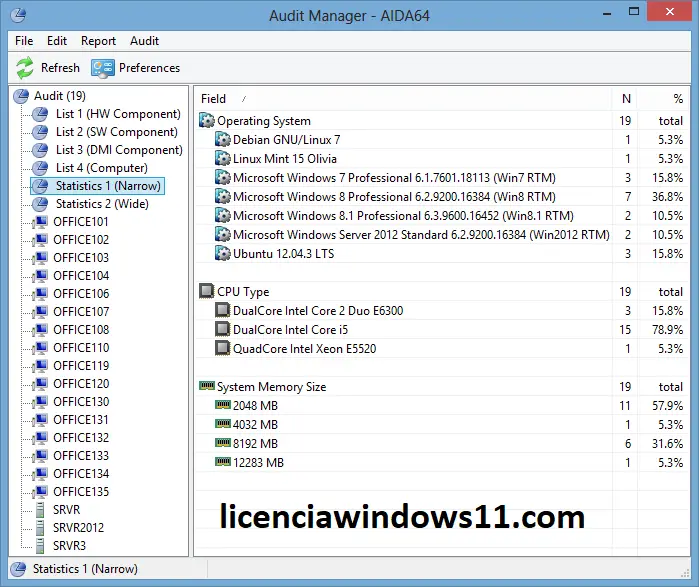Select OFFICE103 in the tree

pos(81,258)
